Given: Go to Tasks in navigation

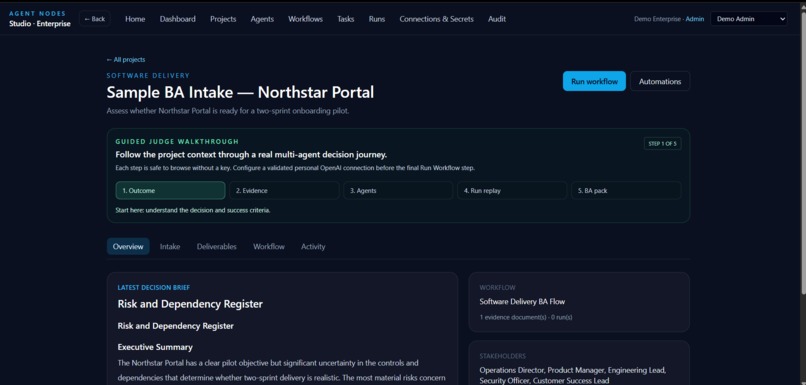Looking at the screenshot, I should (x=345, y=19).
